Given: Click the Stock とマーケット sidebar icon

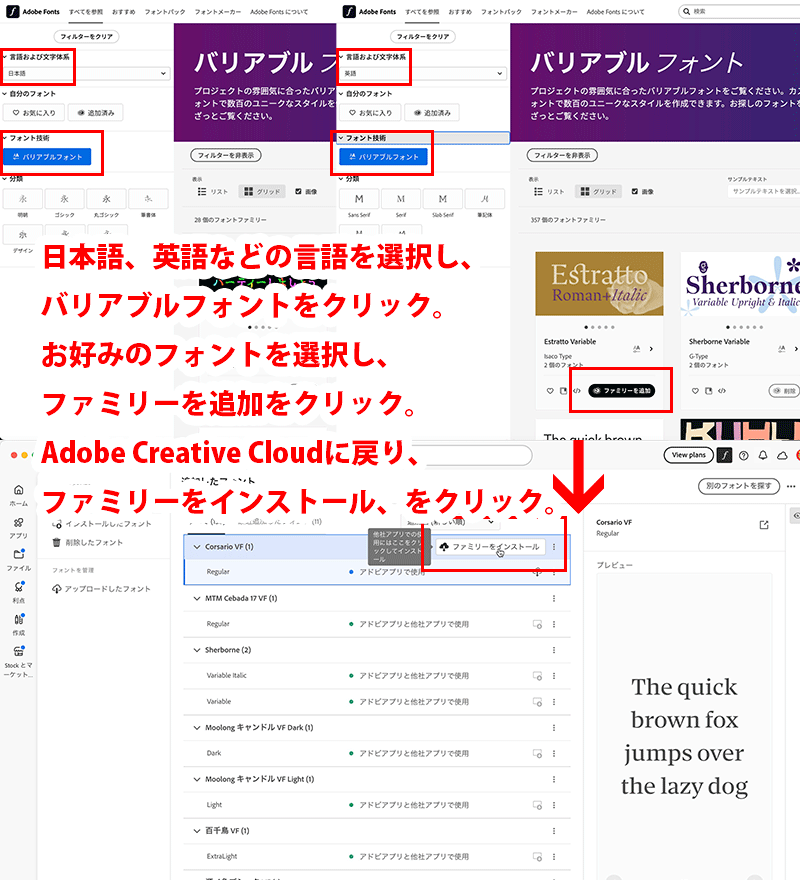Looking at the screenshot, I should 19,652.
